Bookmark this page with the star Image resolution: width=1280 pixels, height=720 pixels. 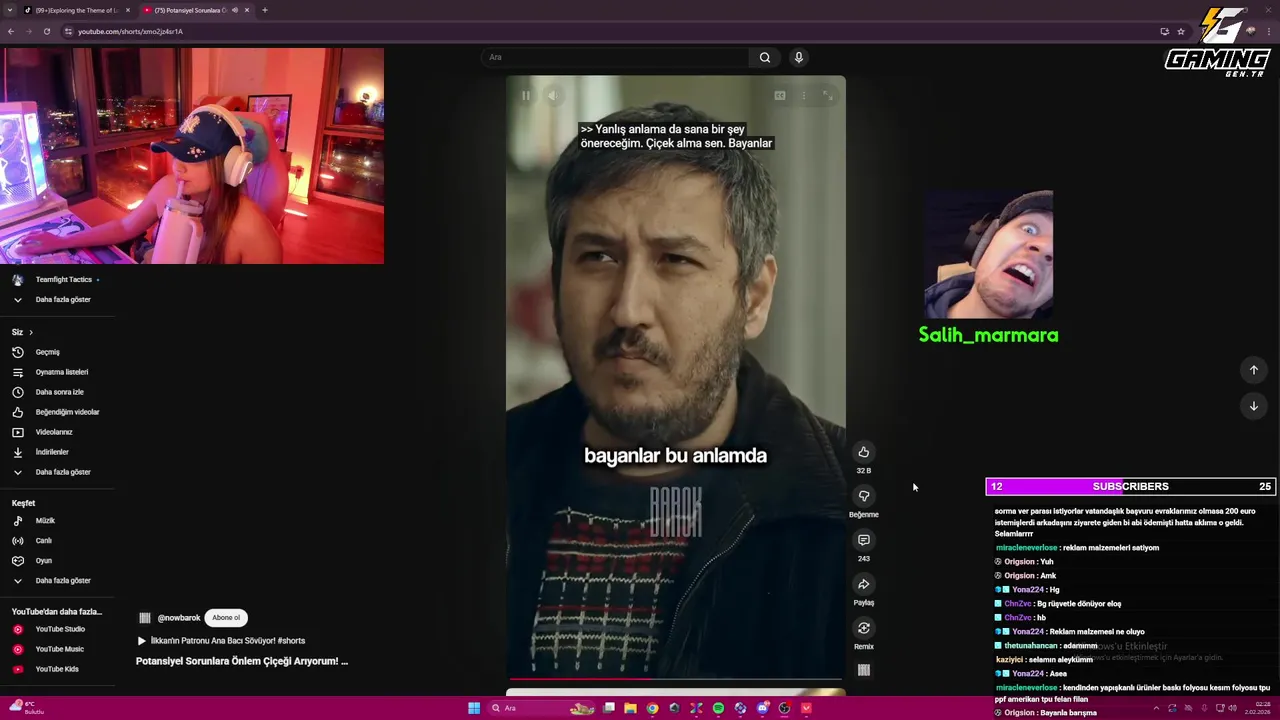coord(1181,31)
